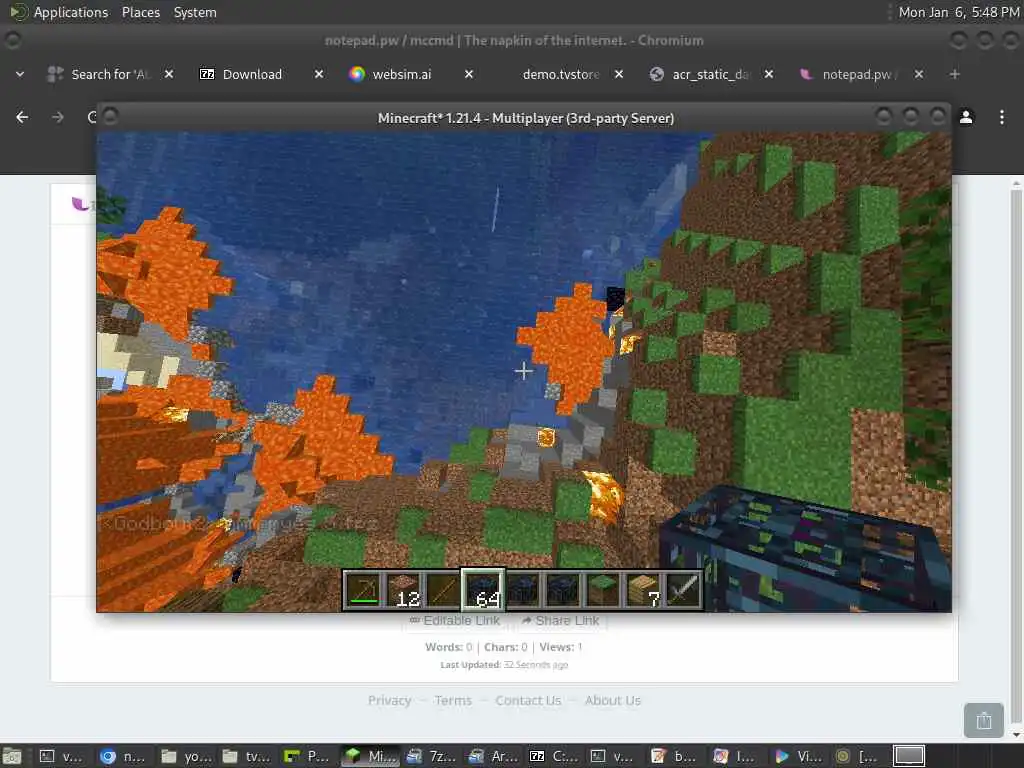Select the stick hotbar slot
The width and height of the screenshot is (1024, 768).
443,589
